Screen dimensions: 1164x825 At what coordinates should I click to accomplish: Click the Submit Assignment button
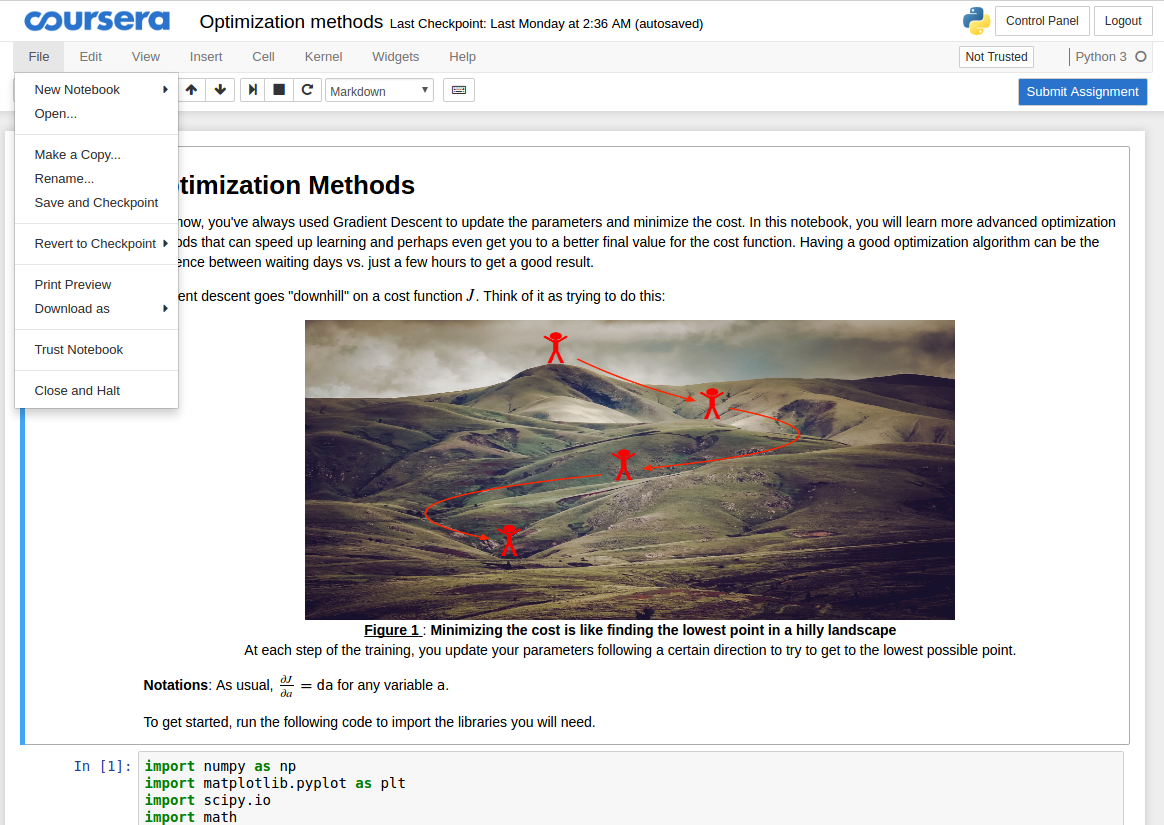point(1082,91)
